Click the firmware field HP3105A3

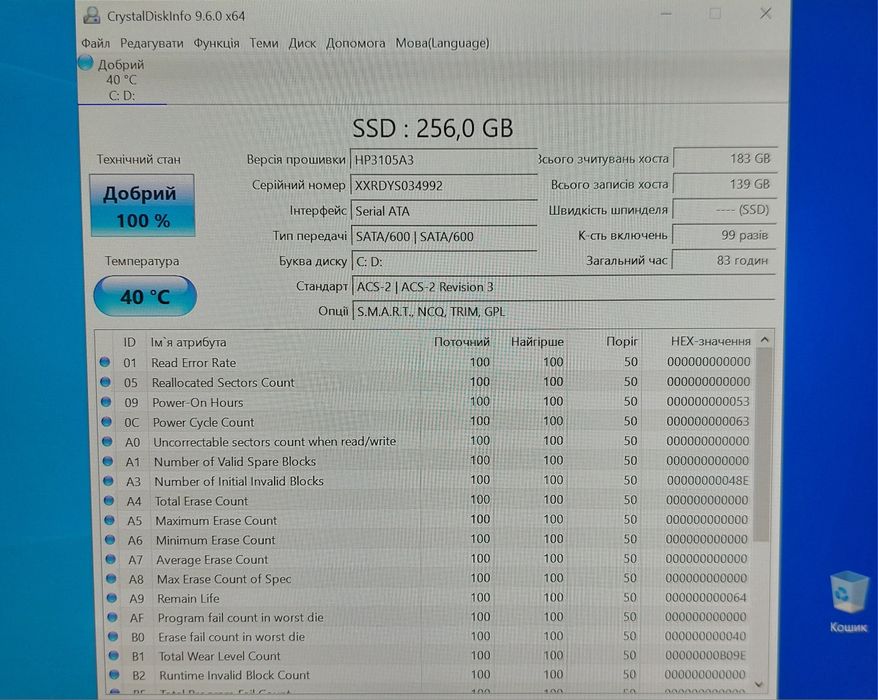coord(443,160)
